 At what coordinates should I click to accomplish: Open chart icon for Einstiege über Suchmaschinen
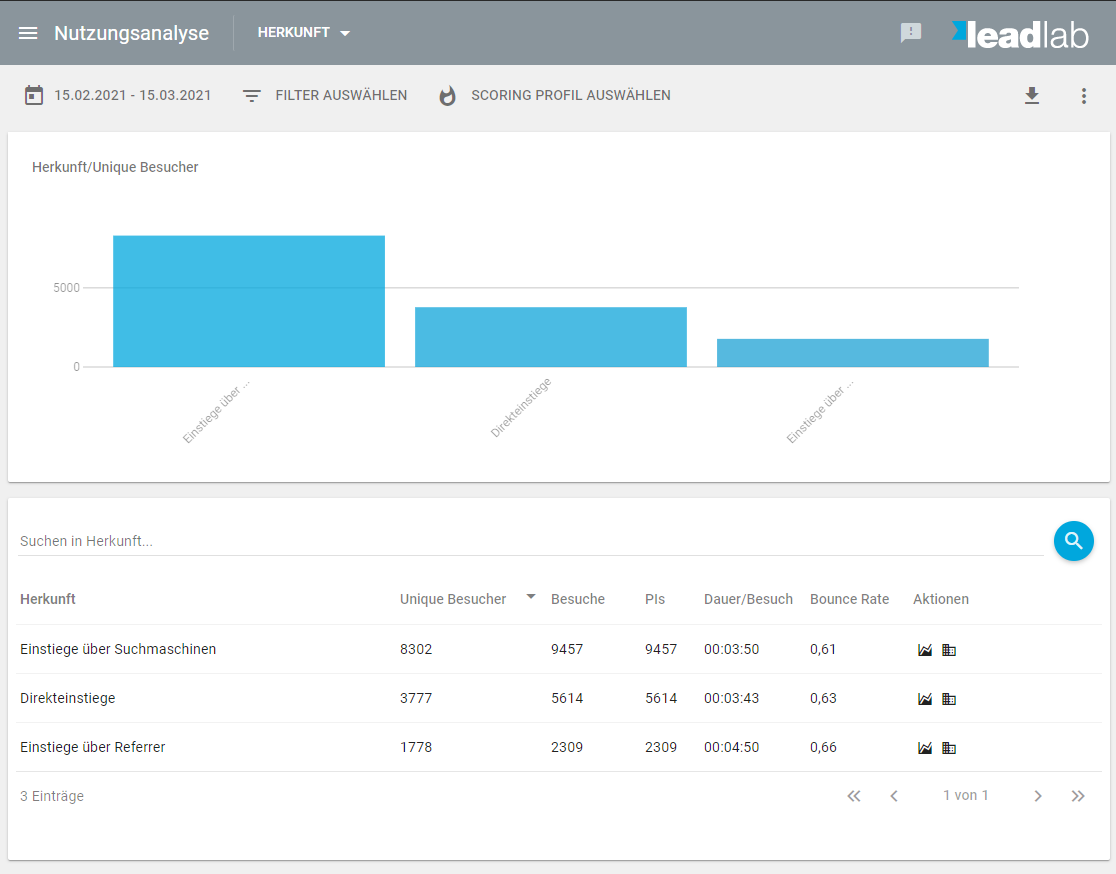click(x=925, y=650)
